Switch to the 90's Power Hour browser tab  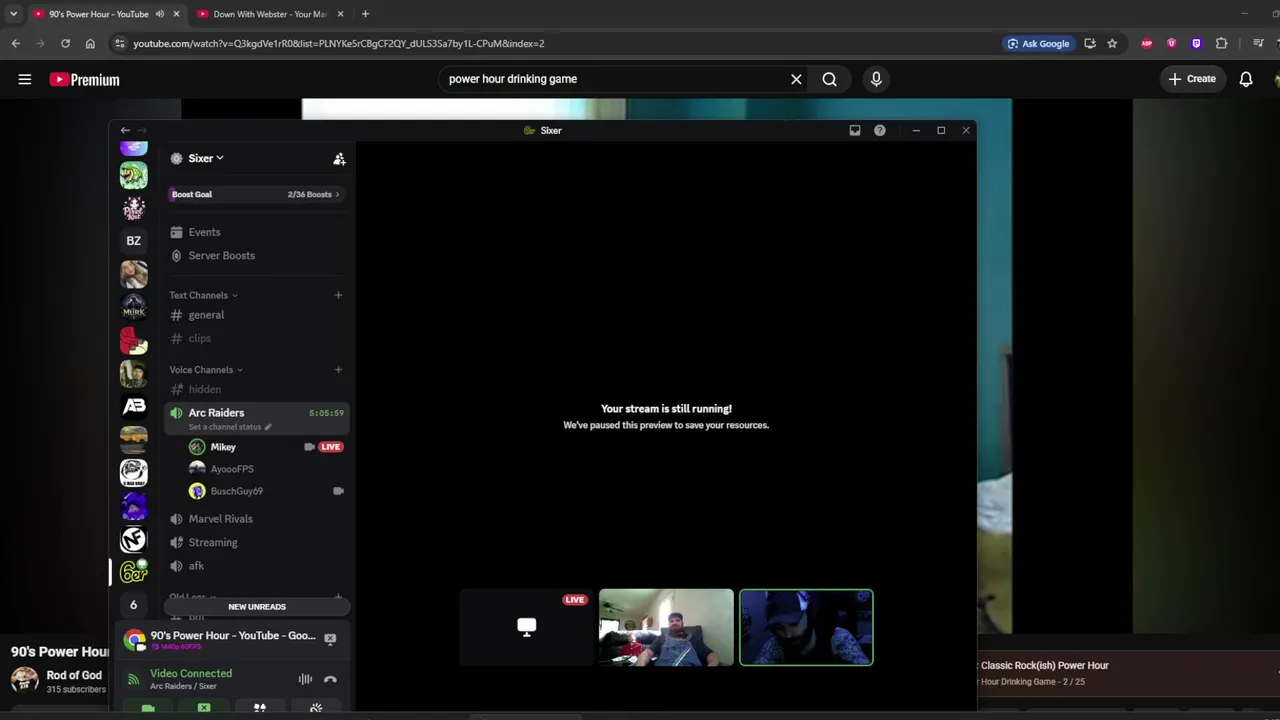(98, 14)
